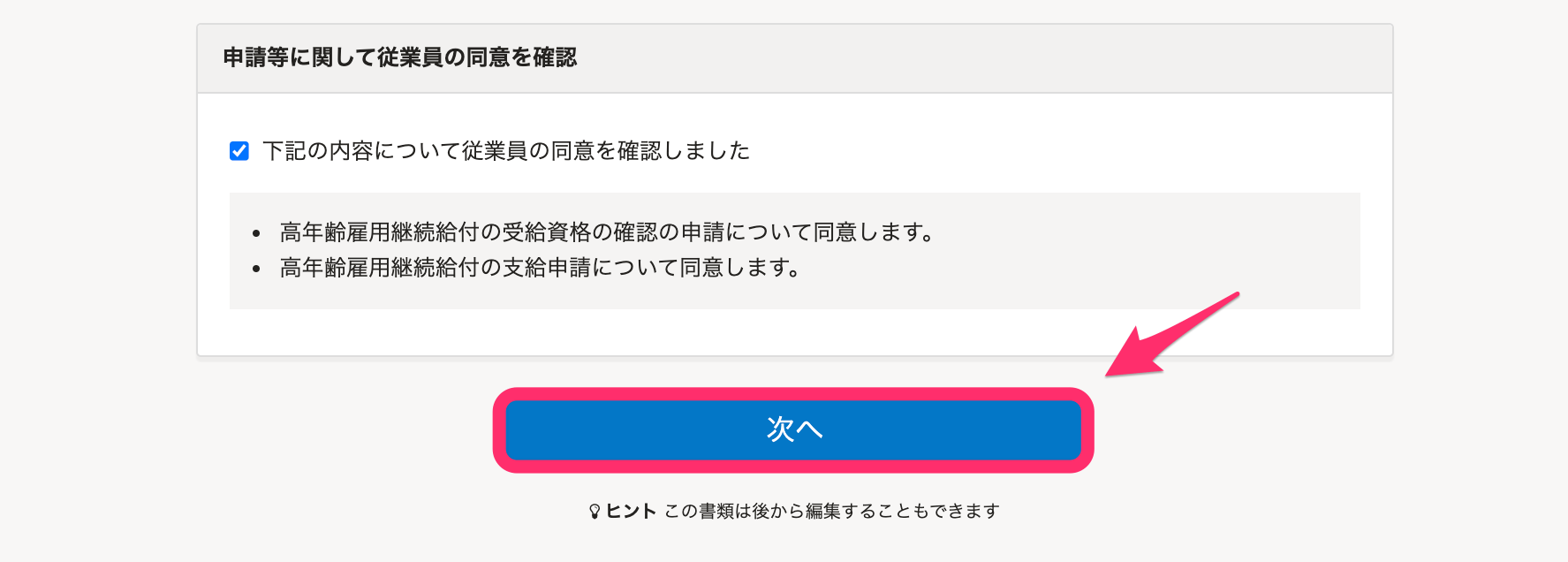The width and height of the screenshot is (1568, 562).
Task: Click the bullet dot before 受給資格 line
Action: click(x=256, y=234)
